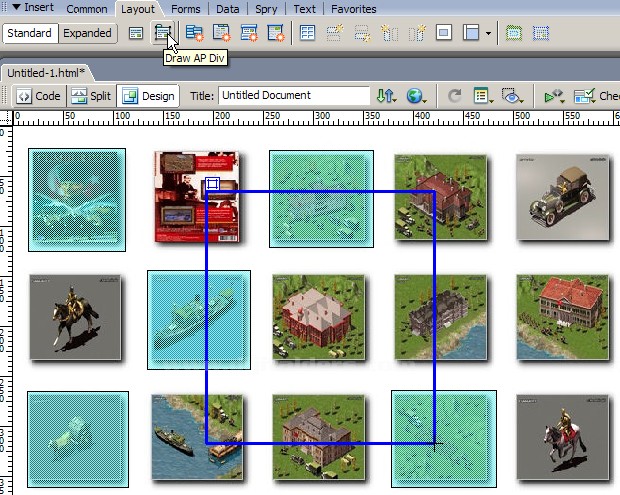Insert Spry Collapsible Panel widget

pos(276,33)
